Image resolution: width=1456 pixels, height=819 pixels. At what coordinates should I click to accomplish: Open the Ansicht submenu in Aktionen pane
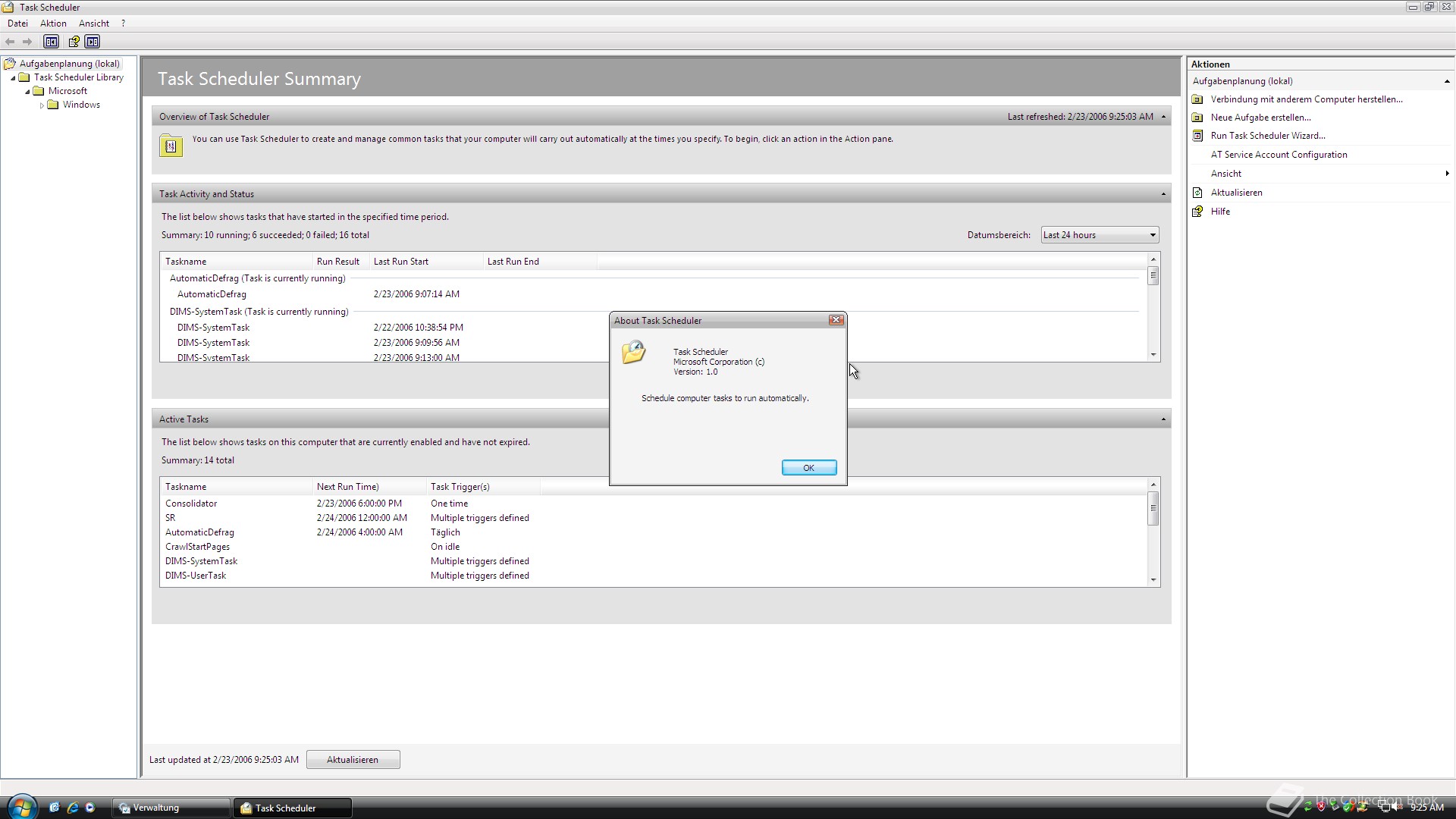(x=1321, y=174)
